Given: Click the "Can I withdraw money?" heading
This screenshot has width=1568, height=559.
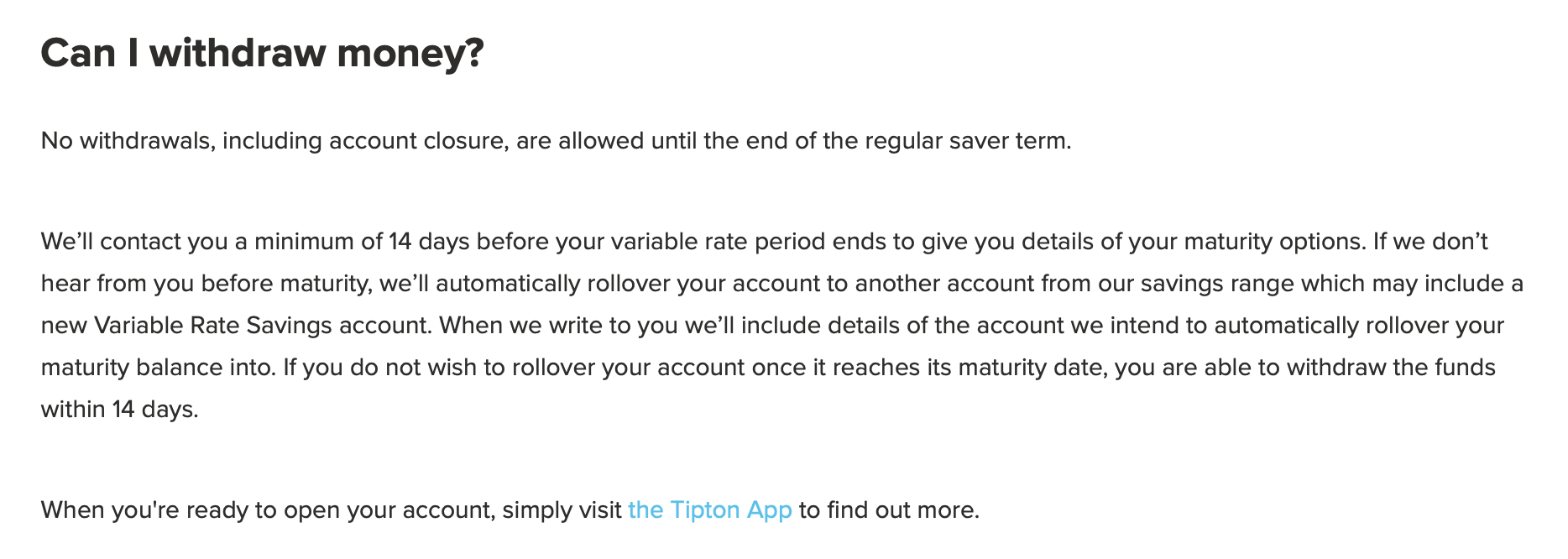Looking at the screenshot, I should pos(263,54).
